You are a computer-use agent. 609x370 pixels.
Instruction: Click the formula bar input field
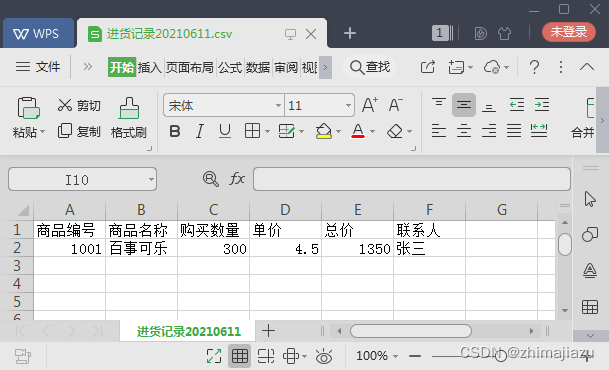(x=412, y=179)
